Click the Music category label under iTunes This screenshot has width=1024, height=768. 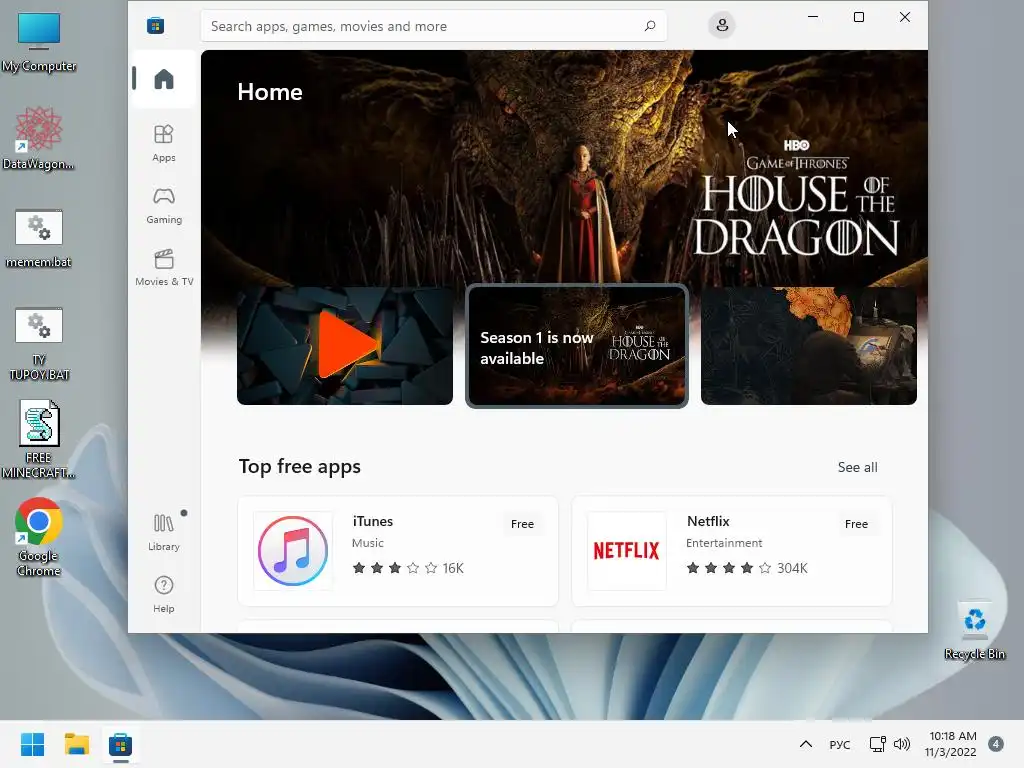click(368, 543)
